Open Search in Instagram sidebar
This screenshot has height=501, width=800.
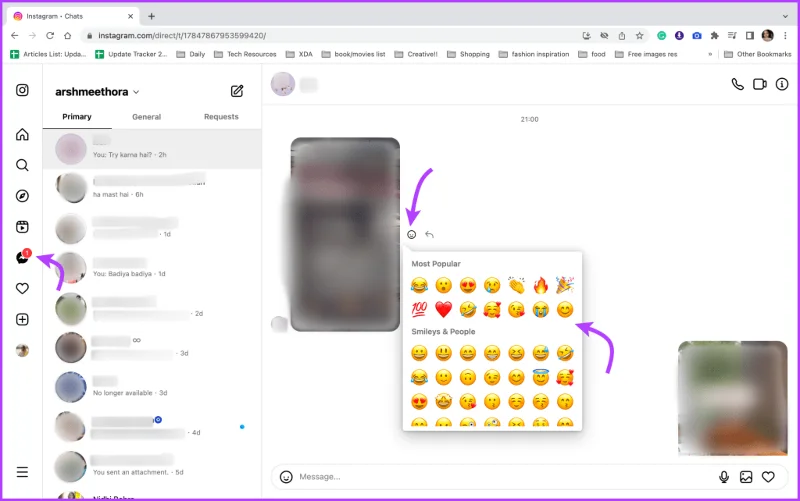click(x=22, y=165)
